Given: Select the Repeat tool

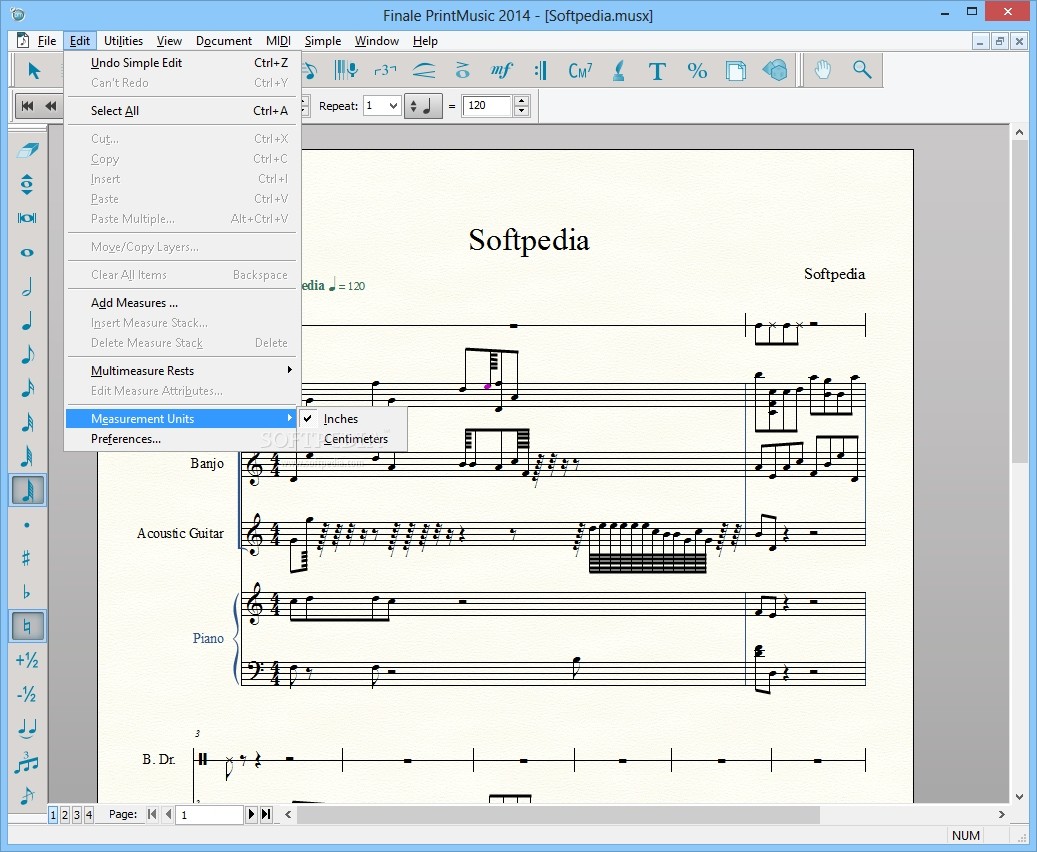Looking at the screenshot, I should click(x=540, y=70).
